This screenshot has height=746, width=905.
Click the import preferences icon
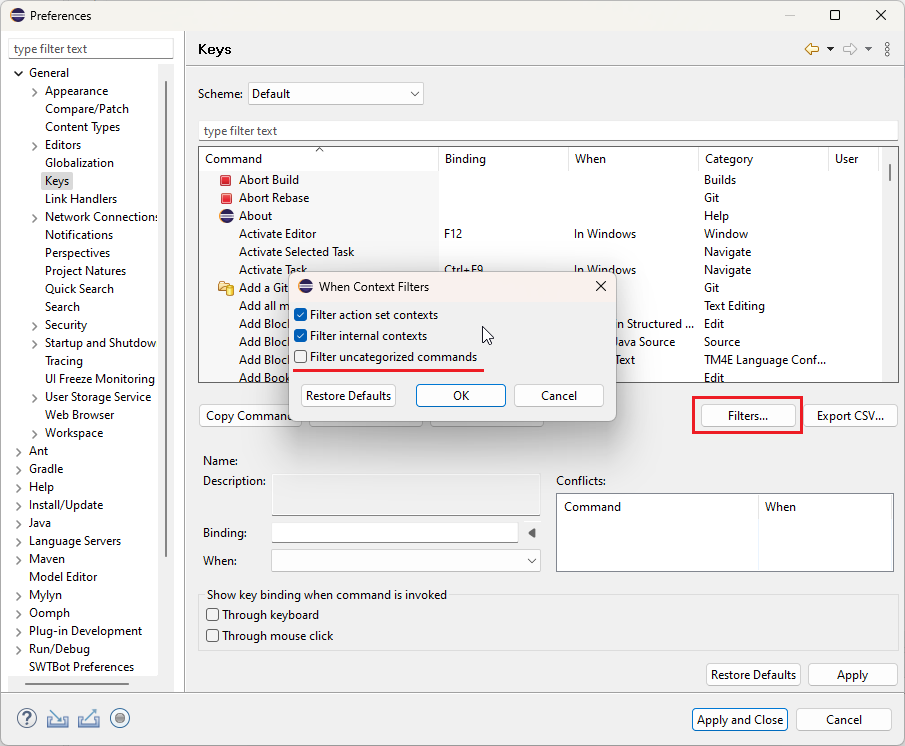pyautogui.click(x=58, y=718)
